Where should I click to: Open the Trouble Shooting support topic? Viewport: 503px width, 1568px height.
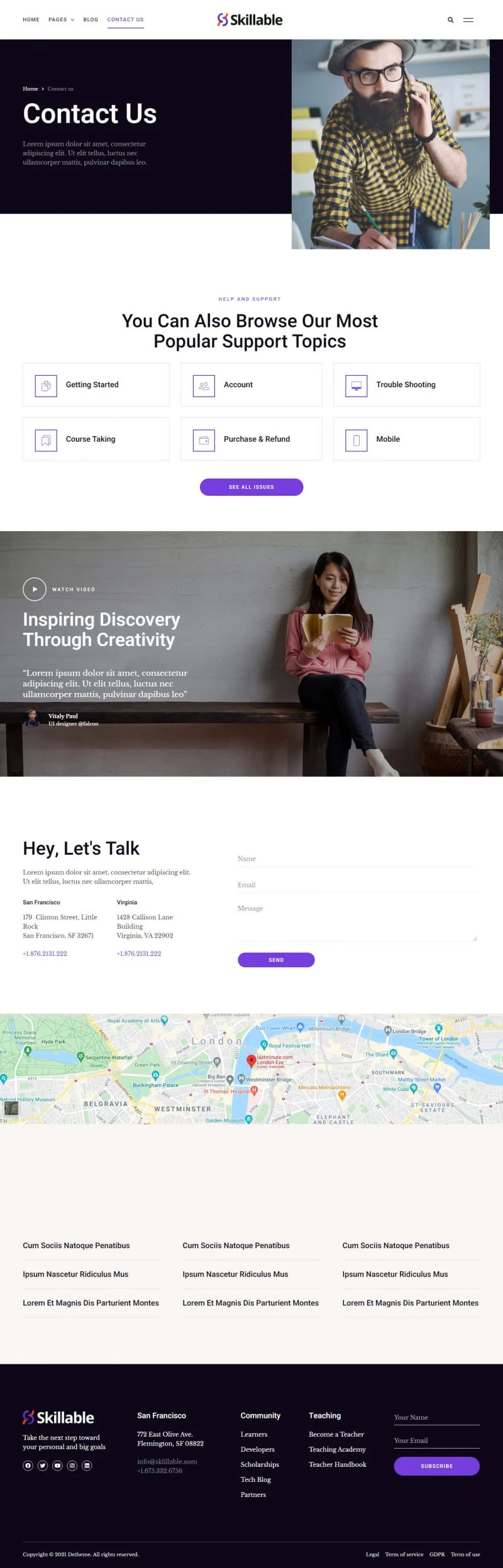click(407, 385)
